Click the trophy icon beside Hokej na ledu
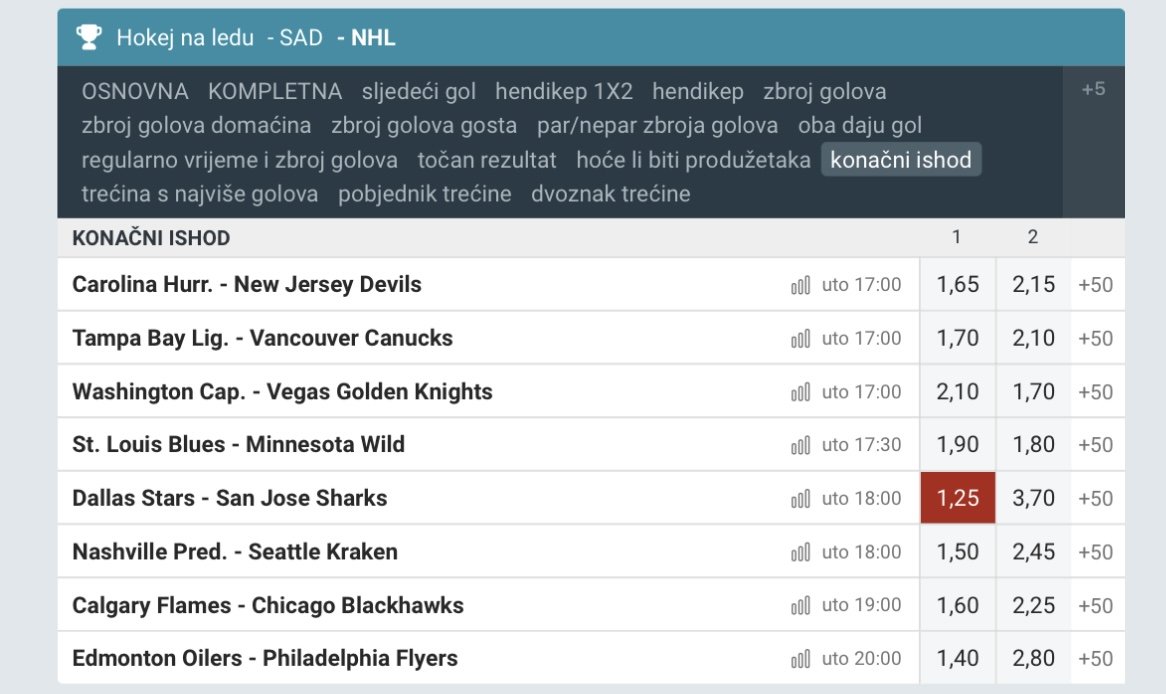1166x694 pixels. tap(89, 38)
